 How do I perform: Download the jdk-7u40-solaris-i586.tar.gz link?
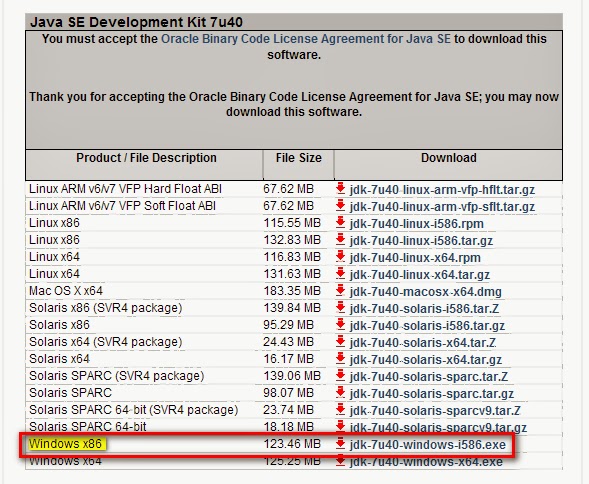427,325
